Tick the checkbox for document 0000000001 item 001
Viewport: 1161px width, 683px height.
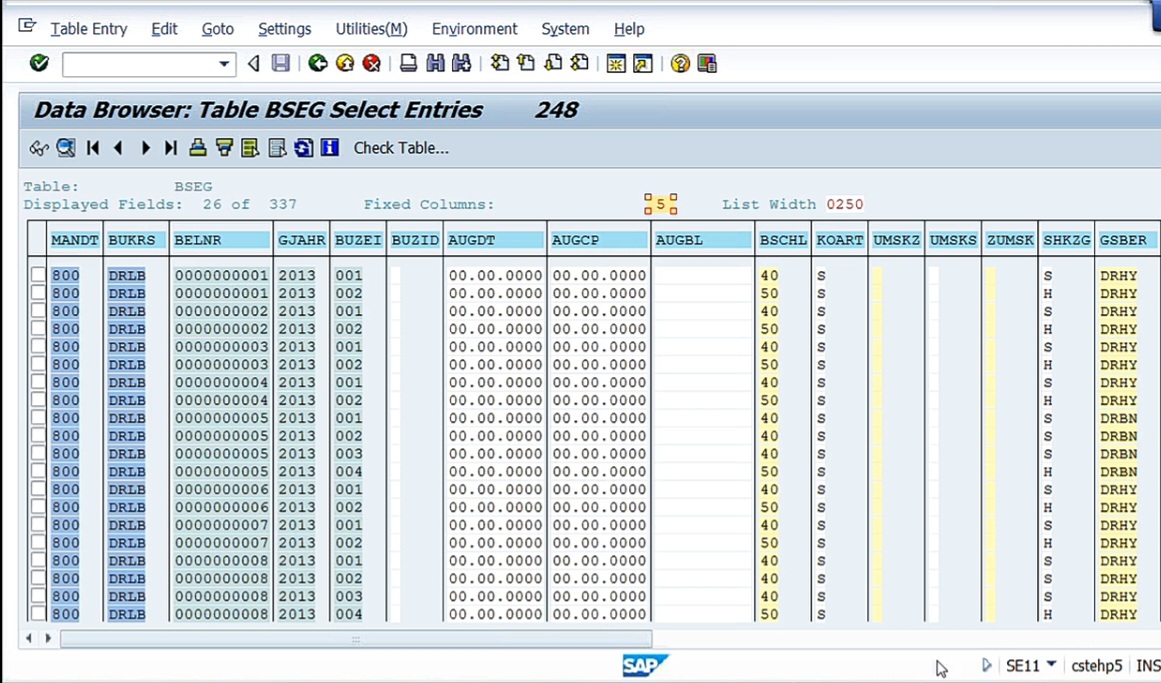coord(38,275)
